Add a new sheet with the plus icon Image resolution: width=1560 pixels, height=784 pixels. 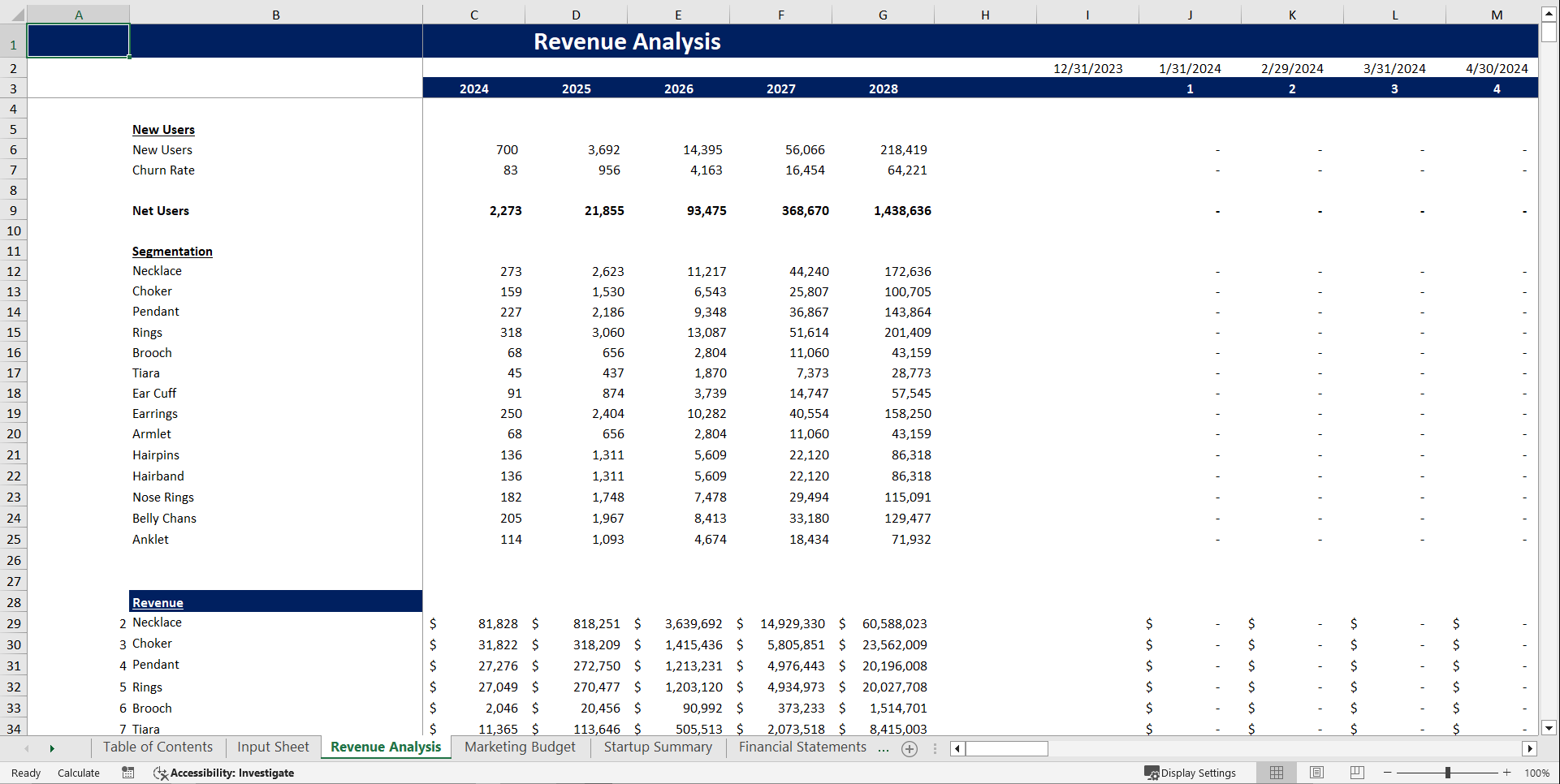point(910,749)
